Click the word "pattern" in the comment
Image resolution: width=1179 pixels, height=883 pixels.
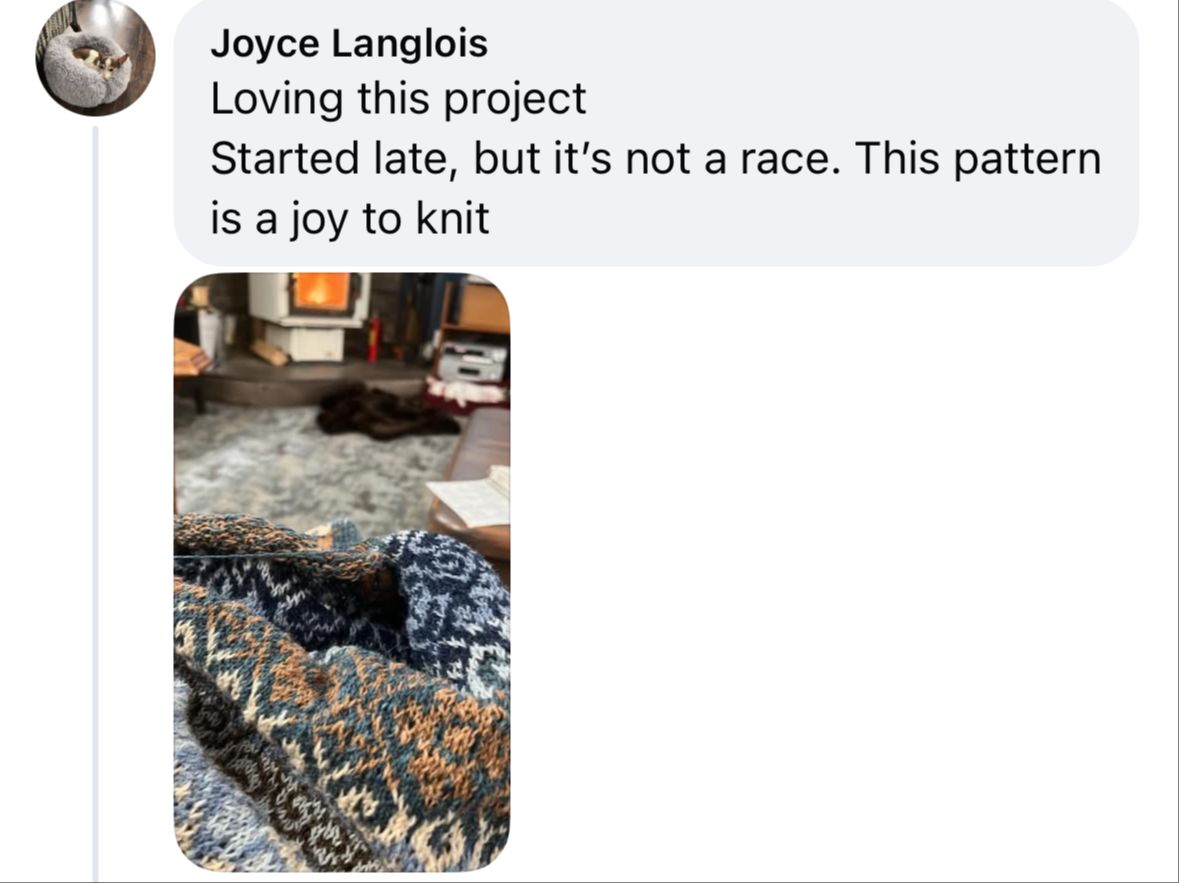pos(1027,159)
